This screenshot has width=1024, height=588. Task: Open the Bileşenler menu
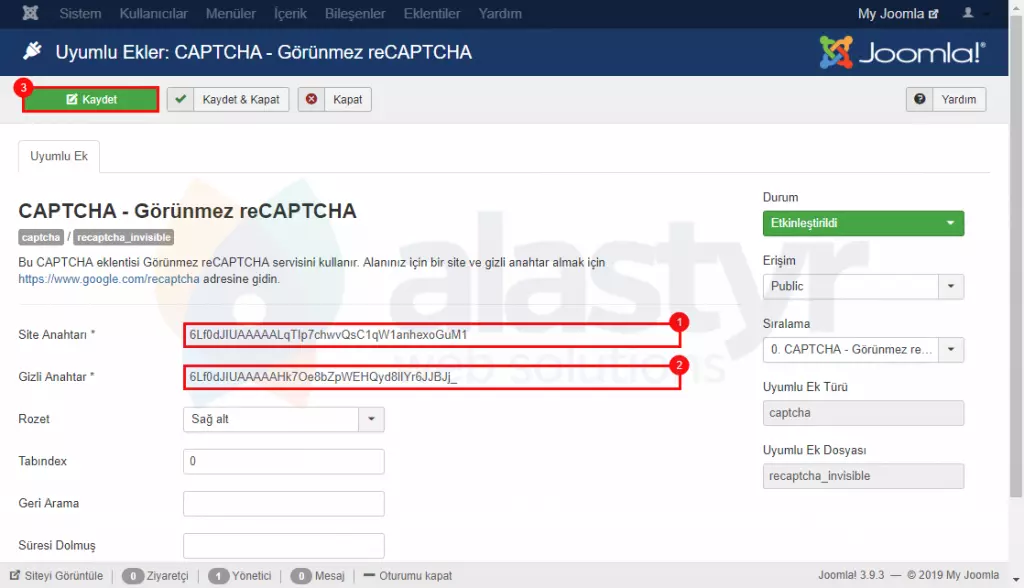point(355,14)
